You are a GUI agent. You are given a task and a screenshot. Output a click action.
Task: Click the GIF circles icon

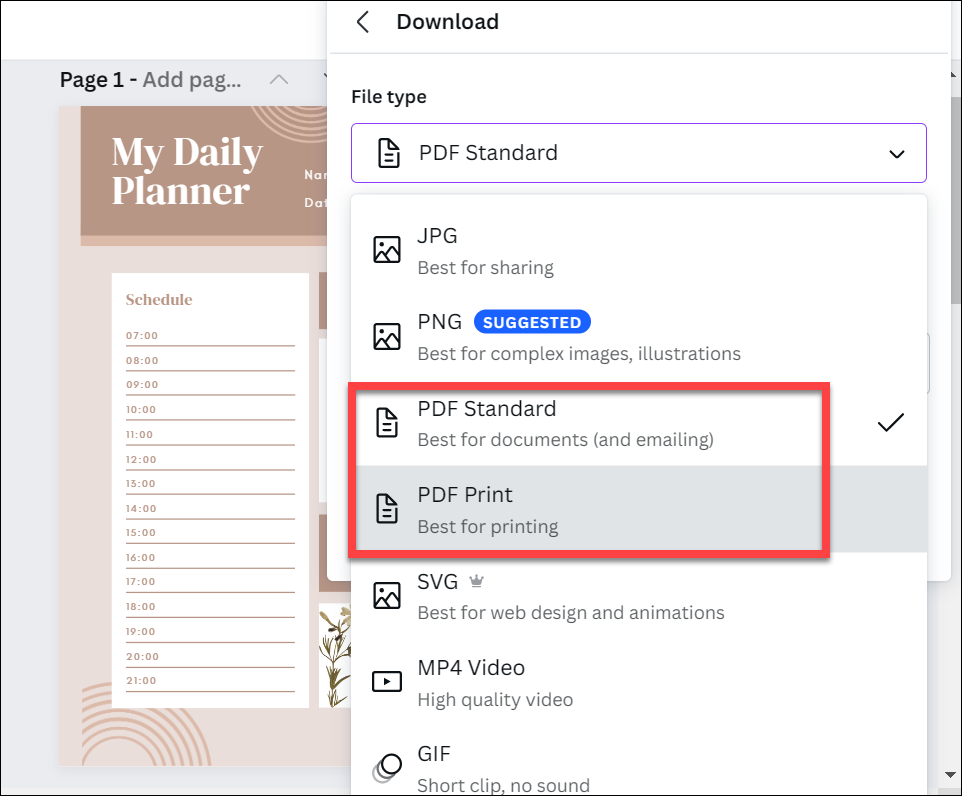[387, 768]
